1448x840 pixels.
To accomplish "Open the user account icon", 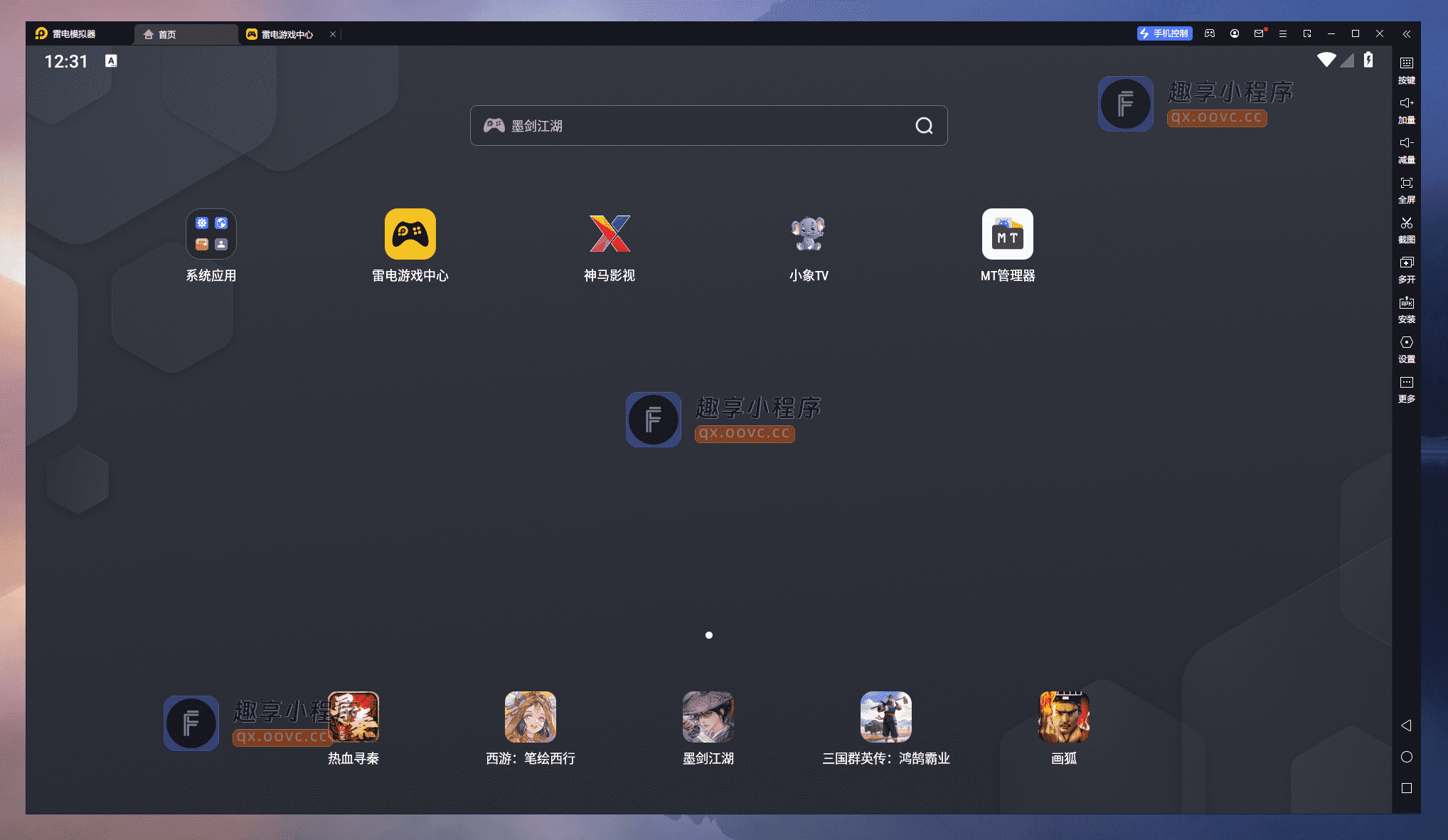I will coord(1235,33).
